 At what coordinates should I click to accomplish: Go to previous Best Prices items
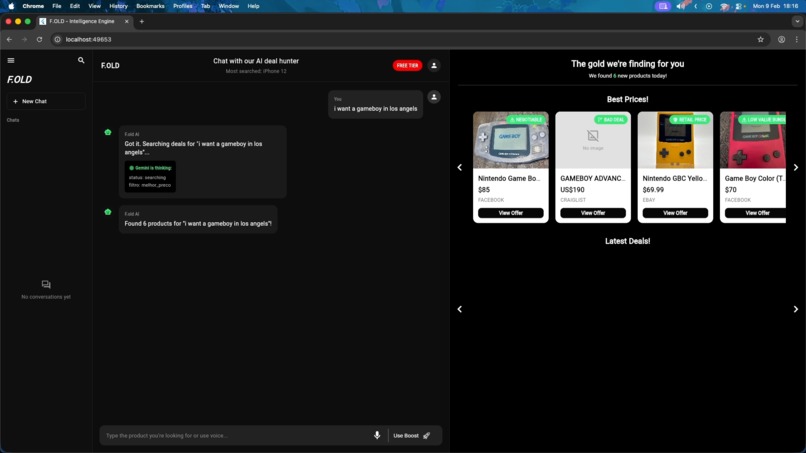click(460, 167)
